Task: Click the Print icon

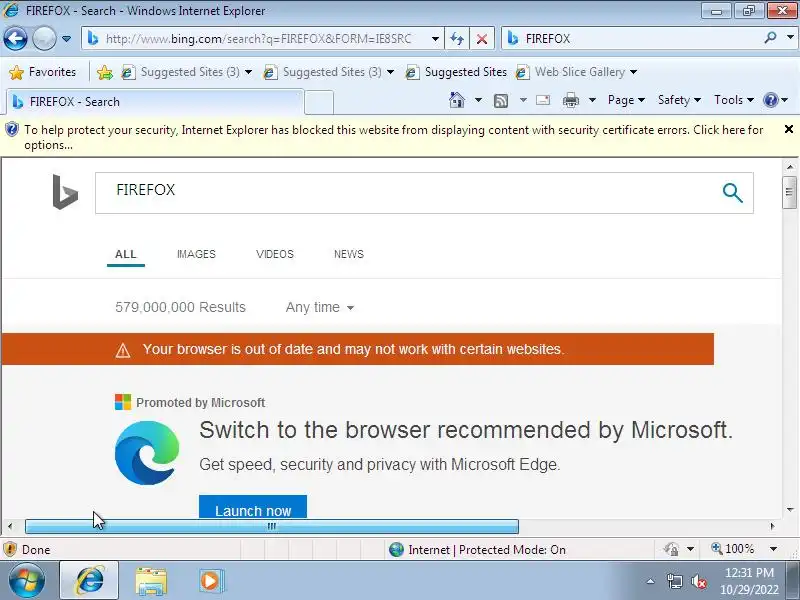Action: click(x=570, y=101)
